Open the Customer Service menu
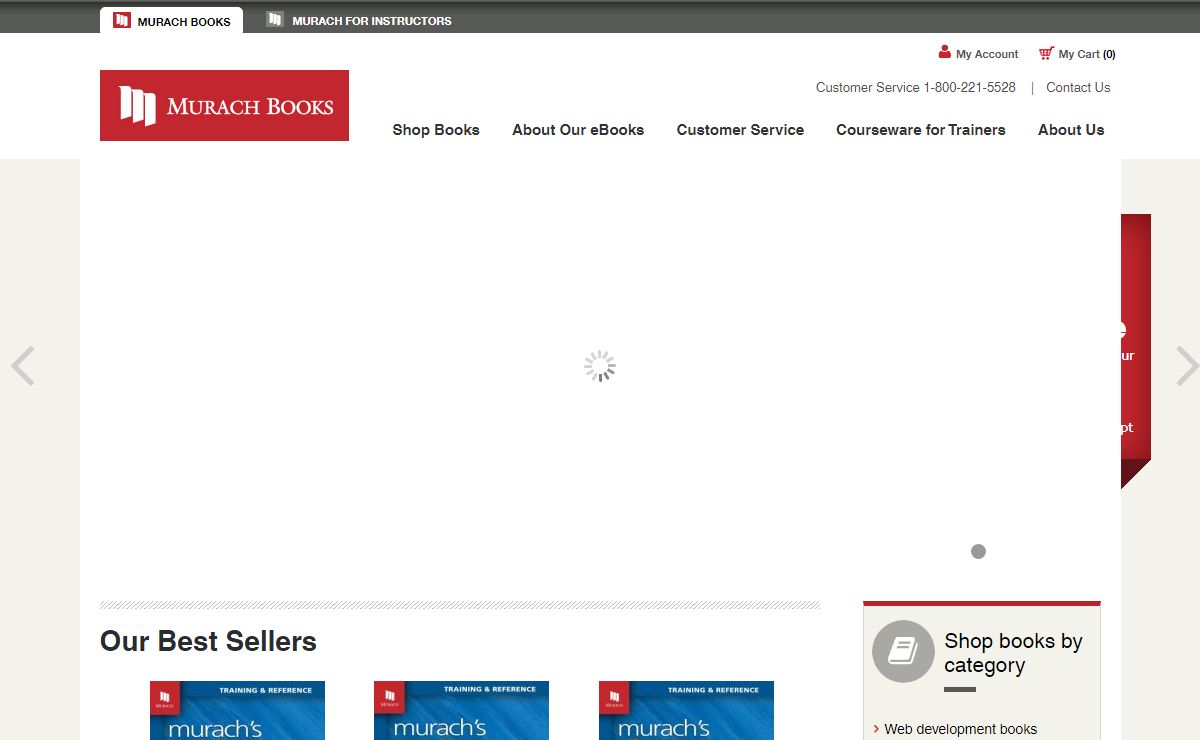The width and height of the screenshot is (1200, 740). click(x=740, y=130)
